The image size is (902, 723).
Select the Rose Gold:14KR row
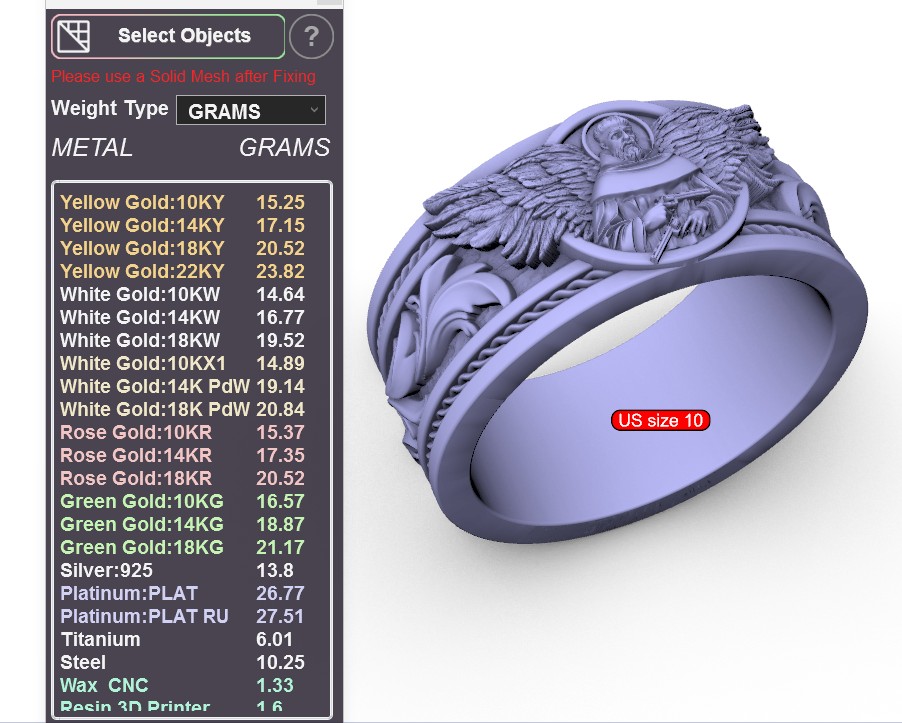pyautogui.click(x=182, y=456)
